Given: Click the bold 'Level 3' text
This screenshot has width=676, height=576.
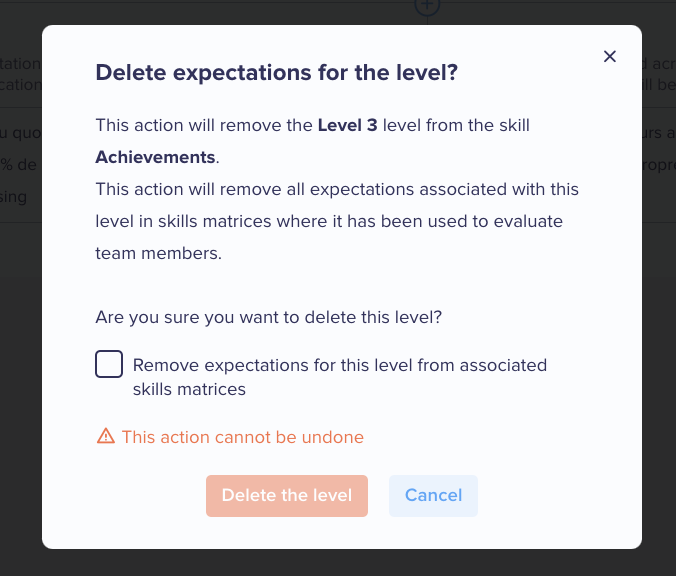Looking at the screenshot, I should (x=347, y=125).
